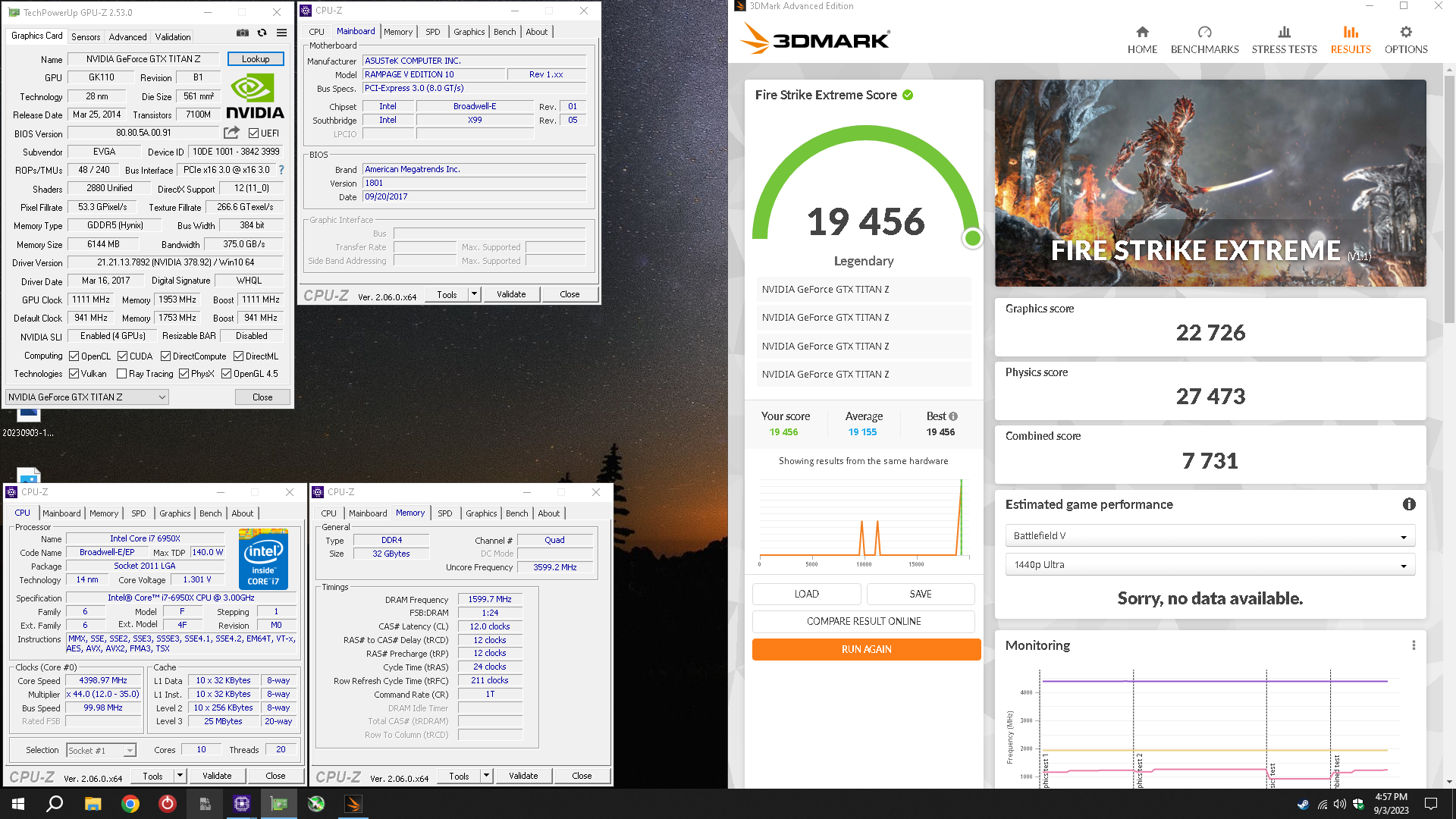The height and width of the screenshot is (819, 1456).
Task: Click score gauge end marker dot
Action: pyautogui.click(x=972, y=238)
